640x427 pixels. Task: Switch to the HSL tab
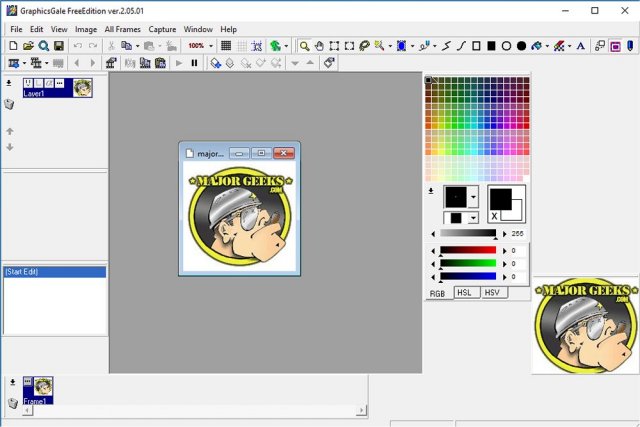click(x=465, y=293)
